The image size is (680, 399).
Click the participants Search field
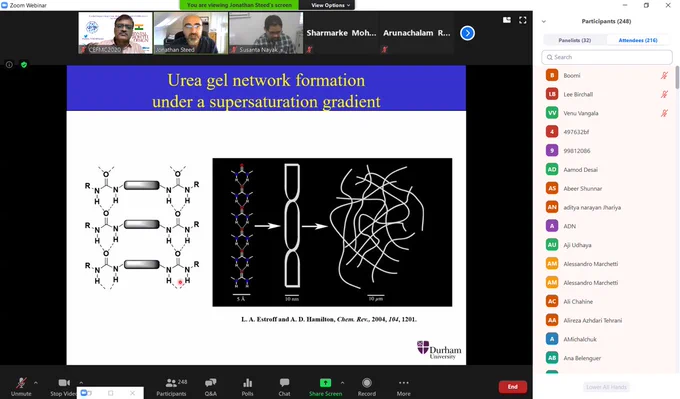[607, 57]
